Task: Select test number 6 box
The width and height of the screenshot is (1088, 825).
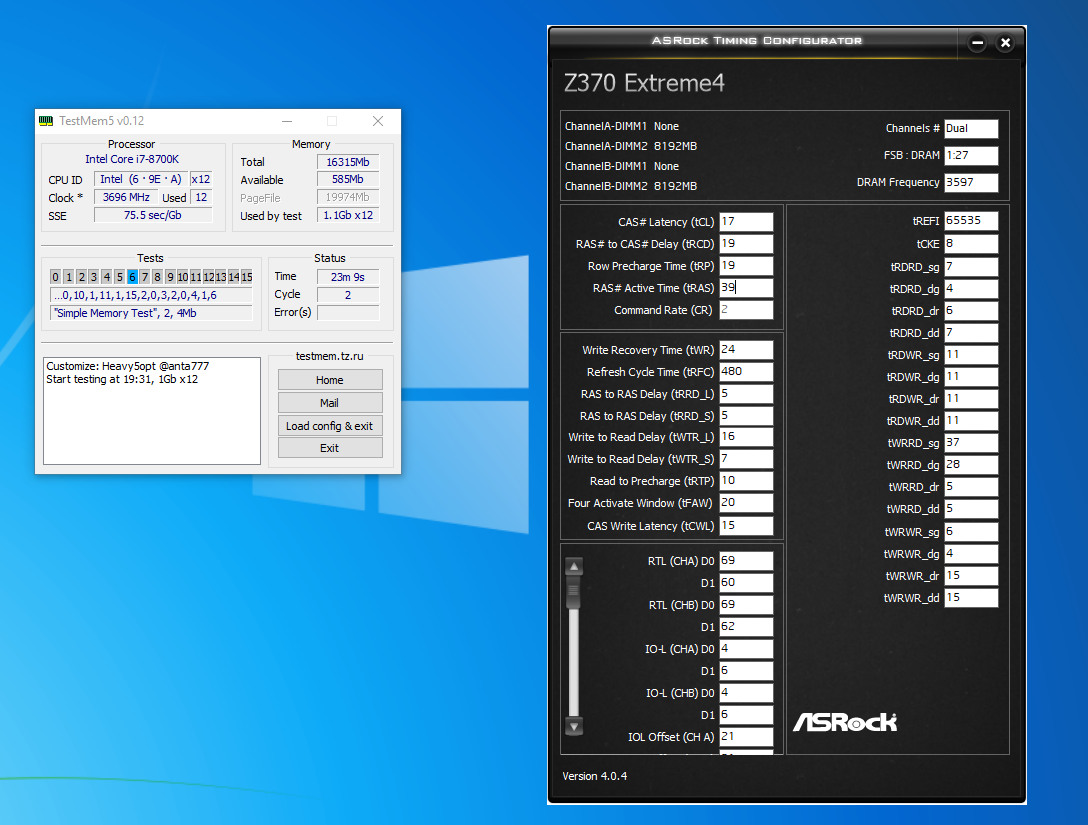Action: [132, 277]
